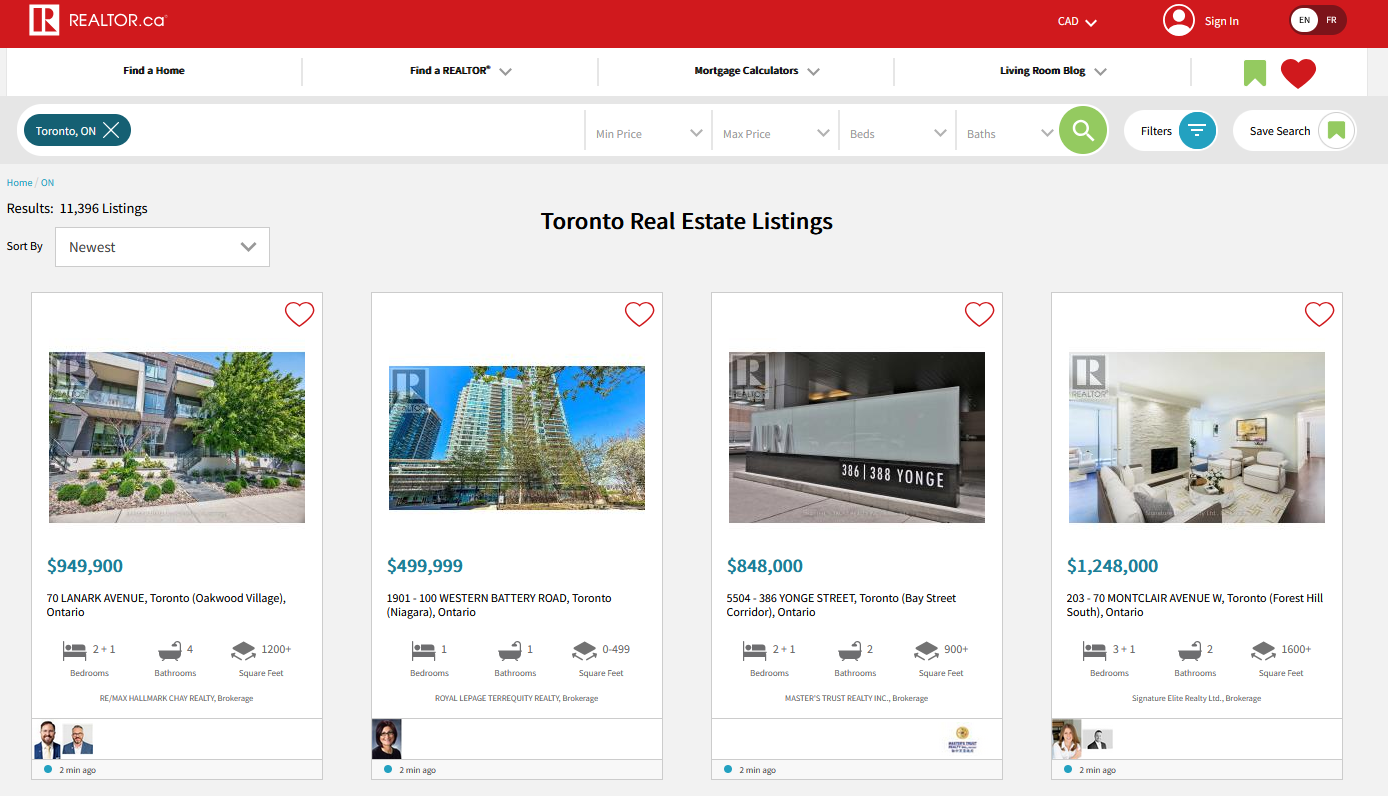Open saved searches green bookmark icon
Image resolution: width=1388 pixels, height=796 pixels.
[x=1255, y=73]
